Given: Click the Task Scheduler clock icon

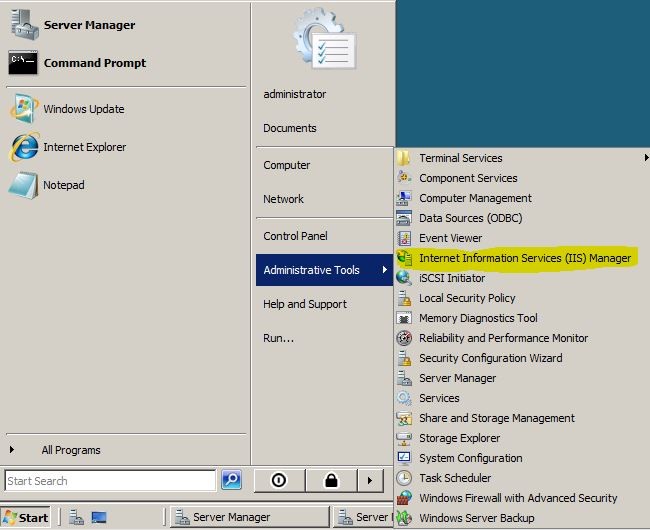Looking at the screenshot, I should [404, 478].
